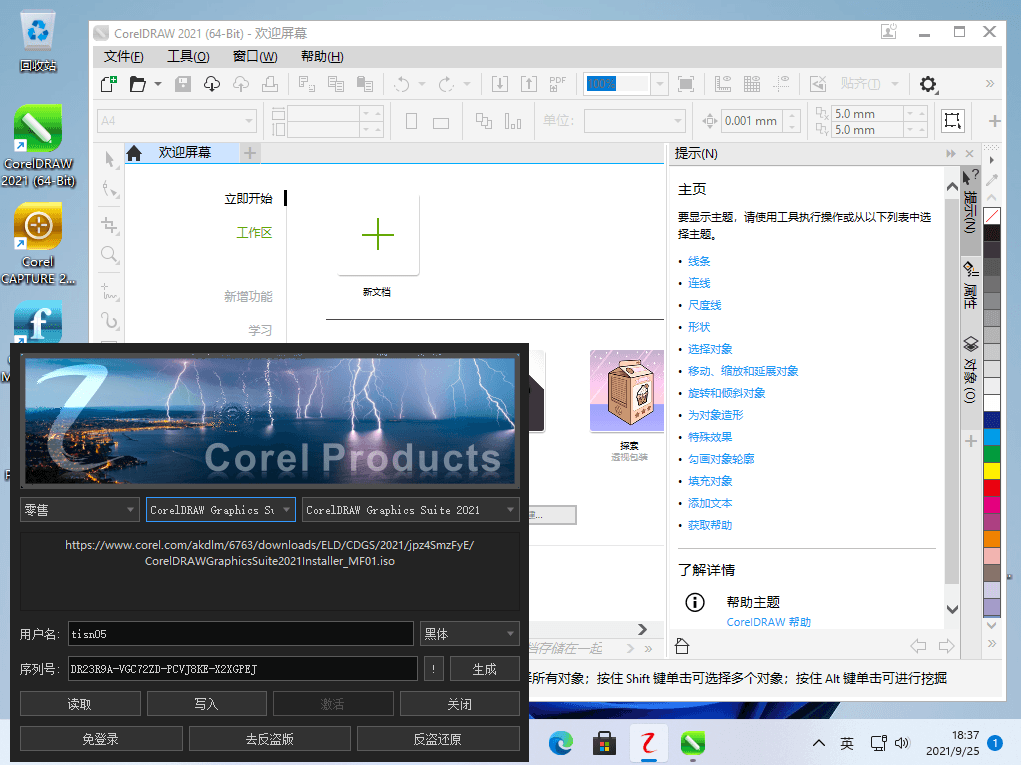Click the Portrait orientation icon

tap(412, 121)
